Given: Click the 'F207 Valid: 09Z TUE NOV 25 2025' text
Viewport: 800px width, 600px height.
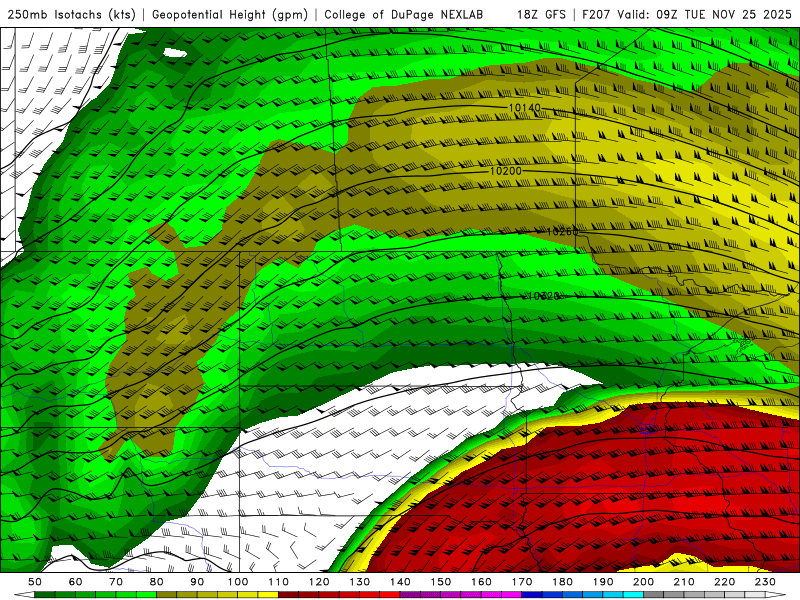Looking at the screenshot, I should pyautogui.click(x=687, y=14).
